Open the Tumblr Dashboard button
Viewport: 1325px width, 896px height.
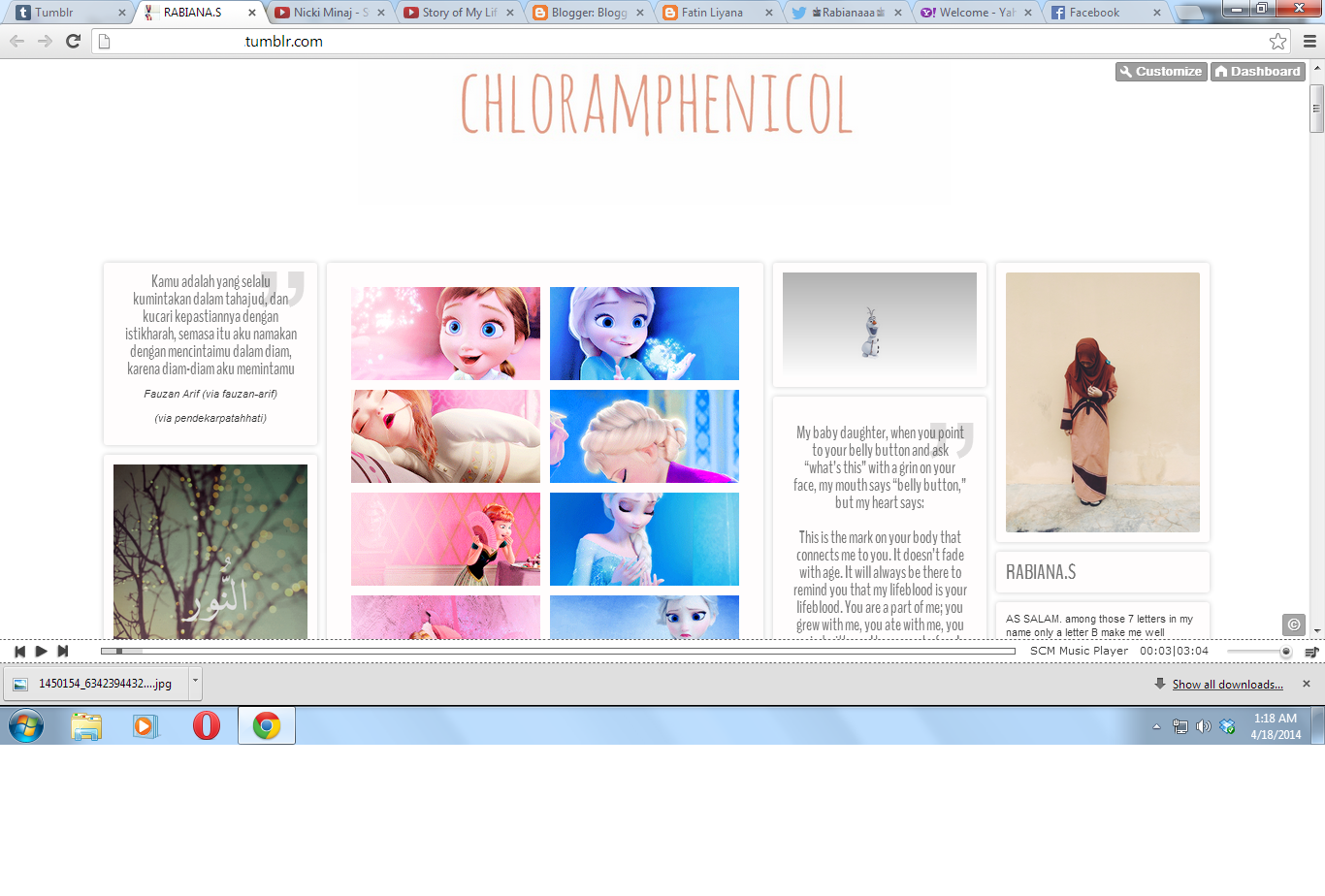pyautogui.click(x=1257, y=72)
